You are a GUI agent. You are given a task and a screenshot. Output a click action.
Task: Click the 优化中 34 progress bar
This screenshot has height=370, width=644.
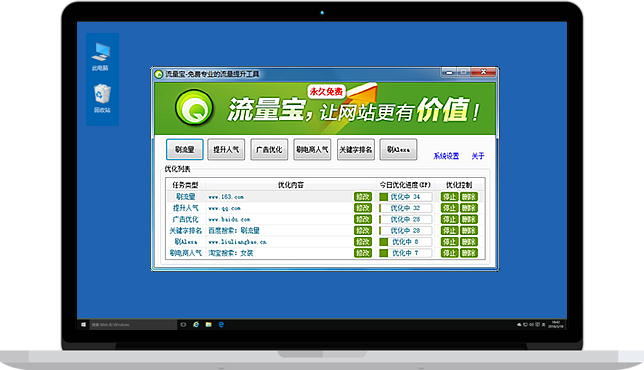(405, 197)
